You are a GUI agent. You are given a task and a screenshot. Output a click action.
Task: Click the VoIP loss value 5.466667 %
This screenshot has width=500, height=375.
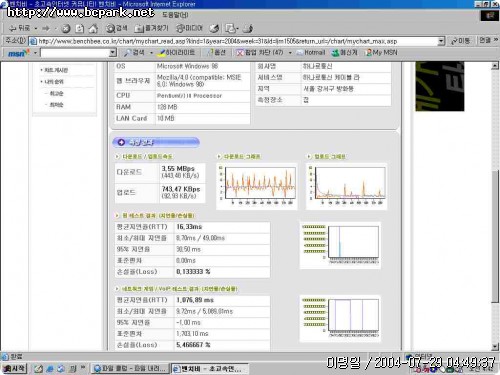(193, 345)
